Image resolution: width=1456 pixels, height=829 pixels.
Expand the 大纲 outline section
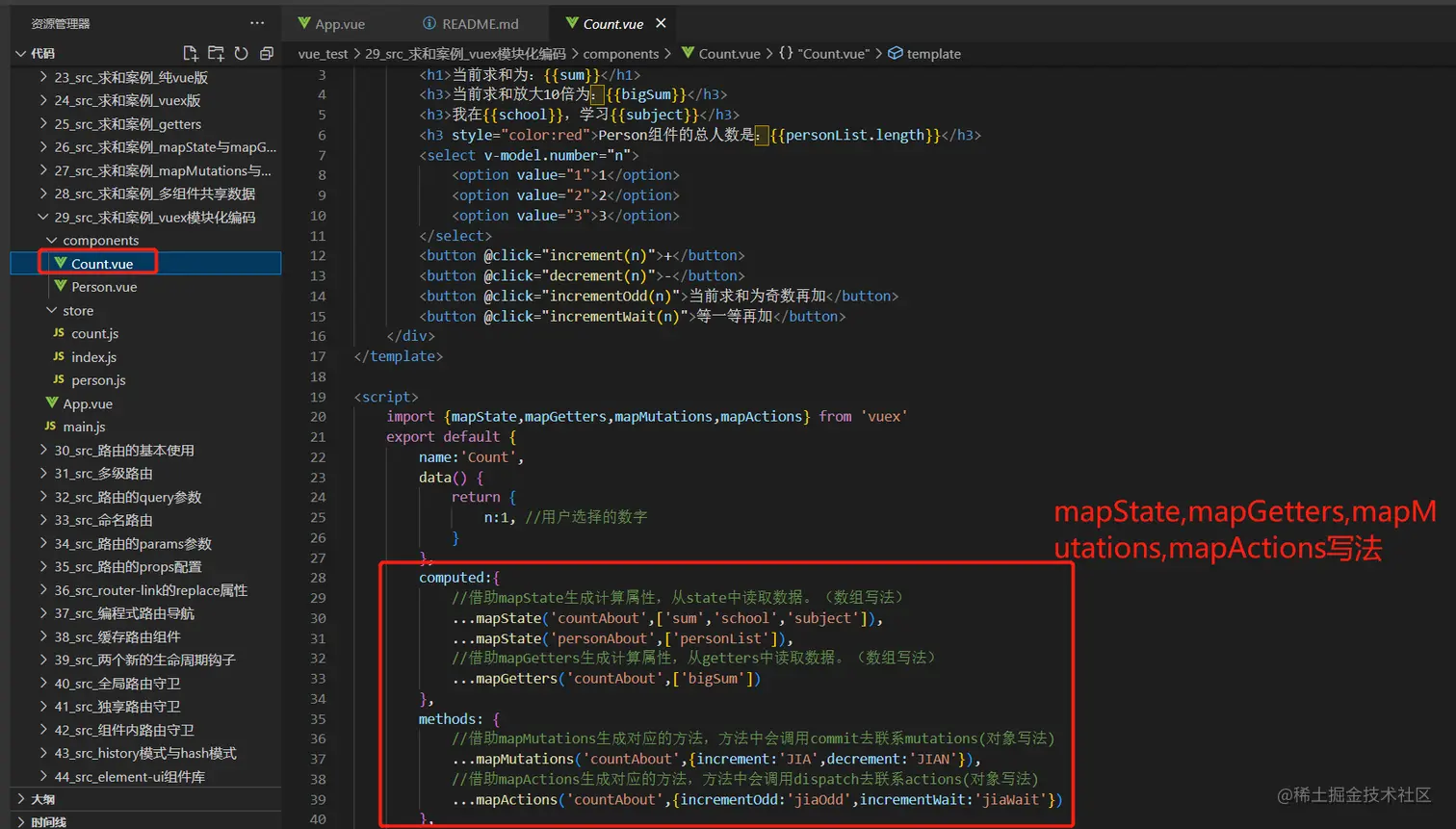coord(20,799)
